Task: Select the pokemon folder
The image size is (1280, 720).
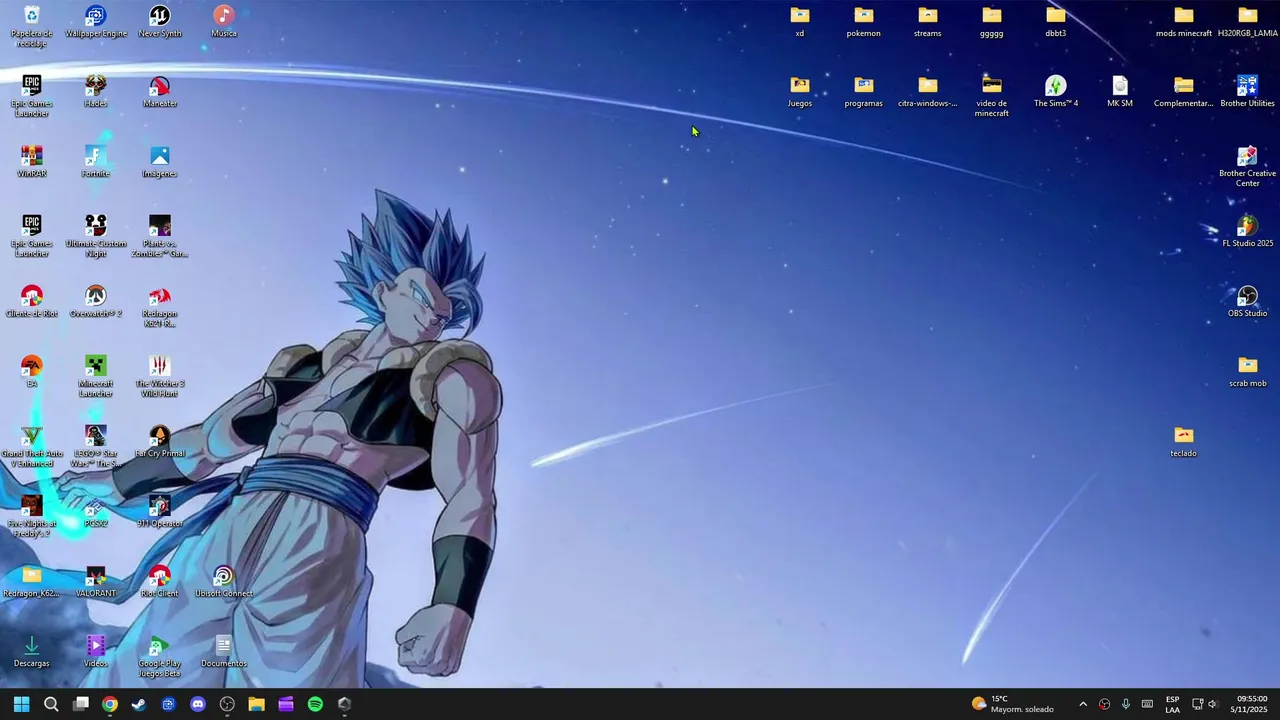Action: click(x=864, y=22)
